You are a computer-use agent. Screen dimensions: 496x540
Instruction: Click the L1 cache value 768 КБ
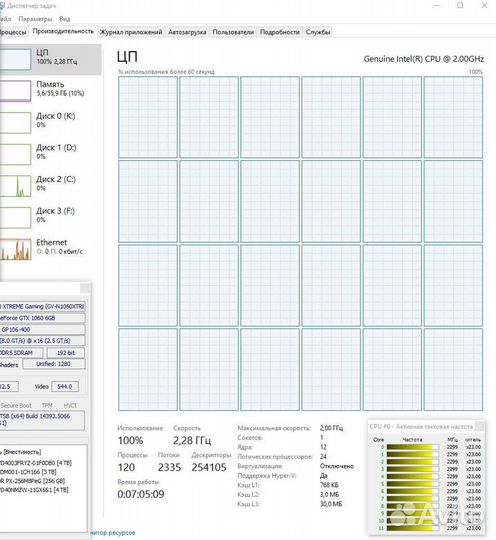(x=329, y=485)
